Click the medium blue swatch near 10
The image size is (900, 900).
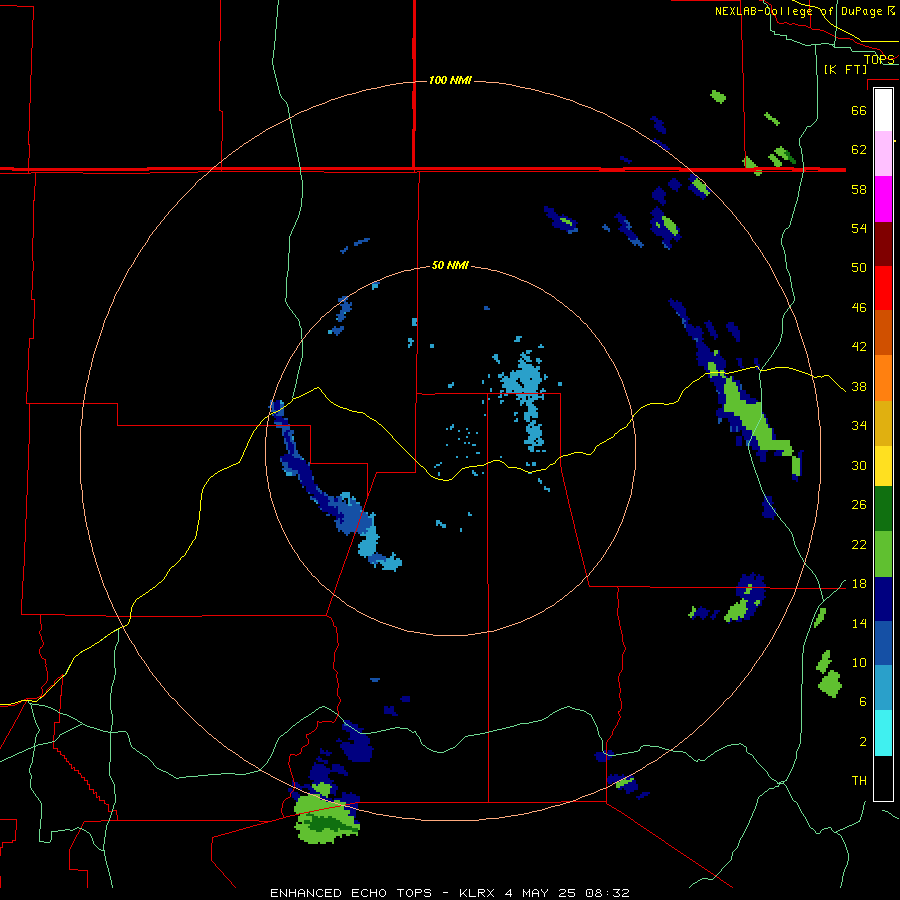883,643
